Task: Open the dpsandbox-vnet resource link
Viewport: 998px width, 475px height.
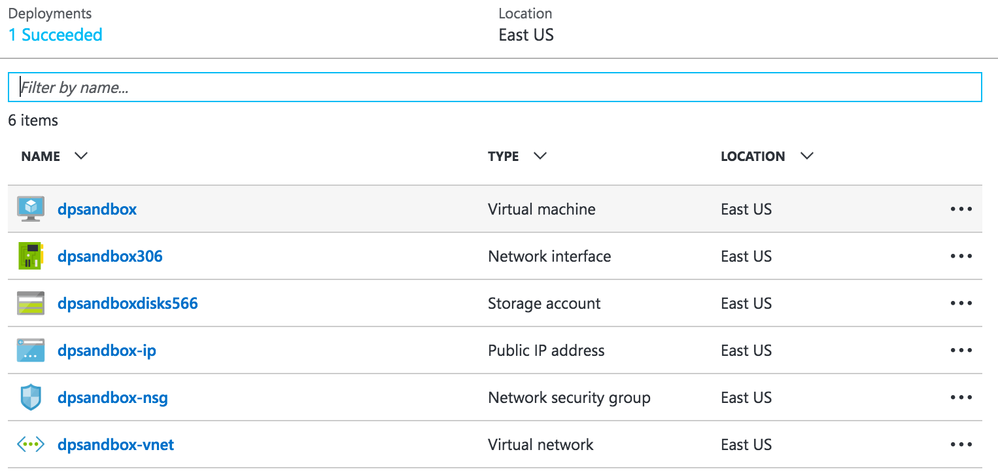Action: [115, 444]
